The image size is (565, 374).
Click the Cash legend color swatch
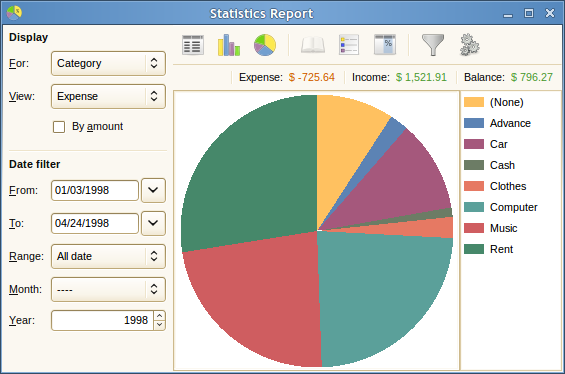pyautogui.click(x=474, y=165)
